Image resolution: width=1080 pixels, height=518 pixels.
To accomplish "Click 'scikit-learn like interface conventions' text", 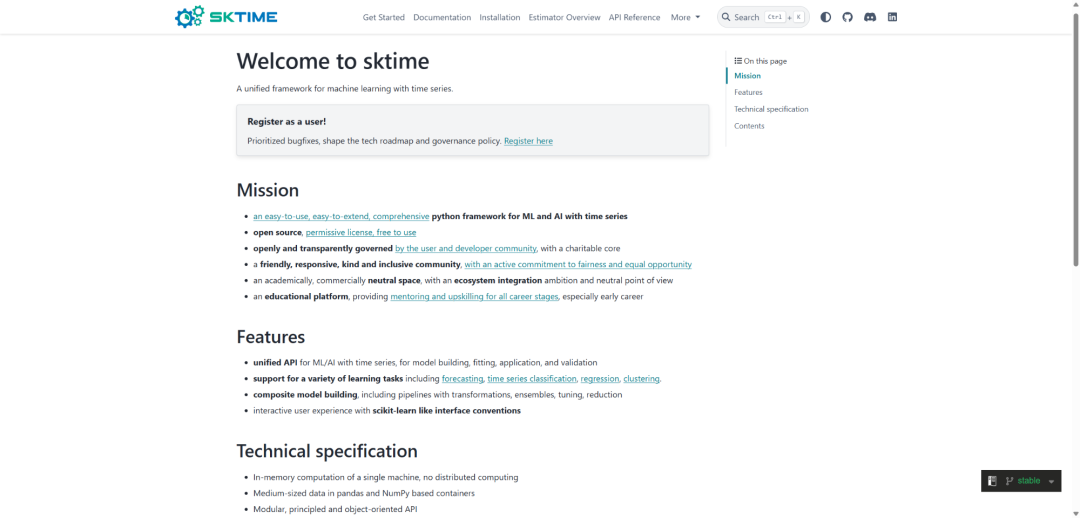I will tap(446, 411).
